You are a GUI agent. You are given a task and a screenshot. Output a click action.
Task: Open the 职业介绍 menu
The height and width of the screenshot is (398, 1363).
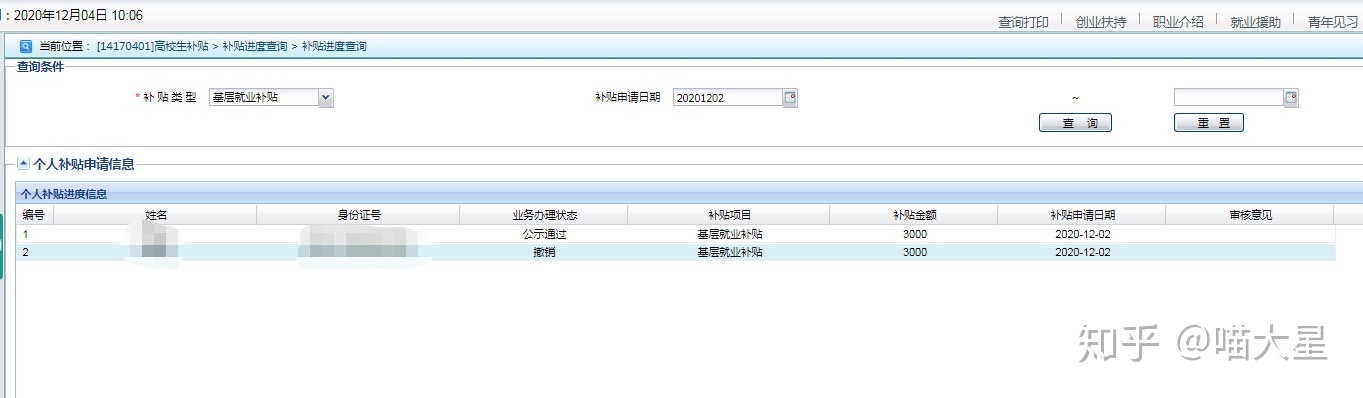[1178, 22]
